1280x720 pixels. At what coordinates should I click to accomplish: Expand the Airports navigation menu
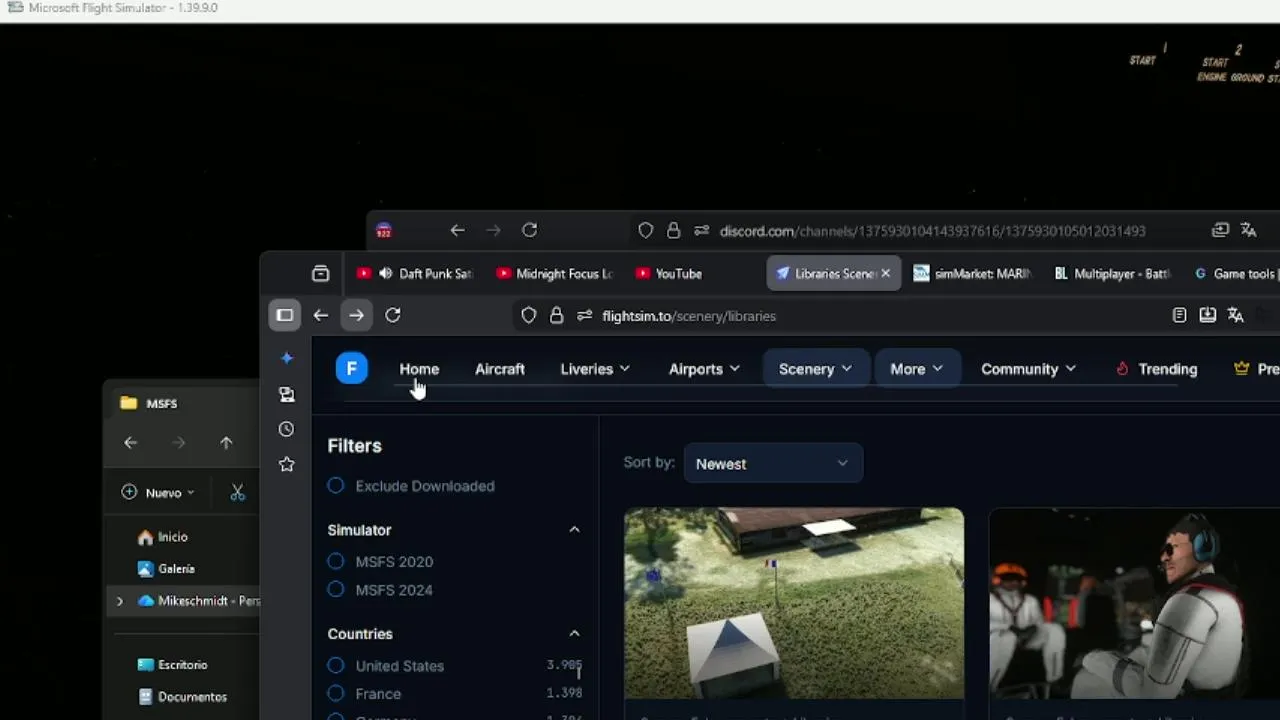pos(704,369)
